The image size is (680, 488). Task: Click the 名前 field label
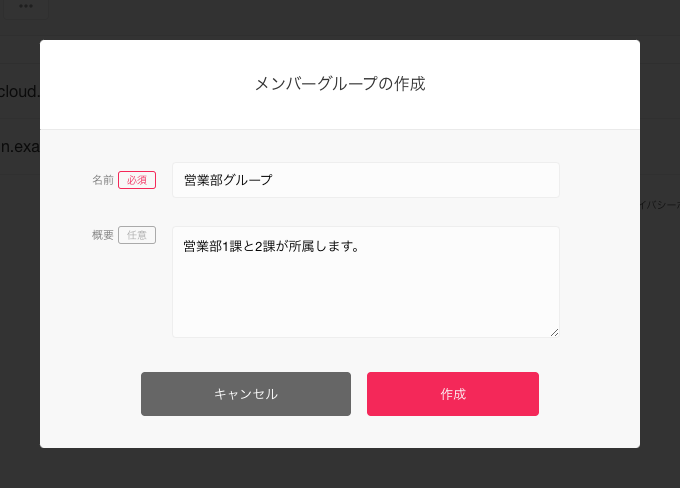[103, 180]
